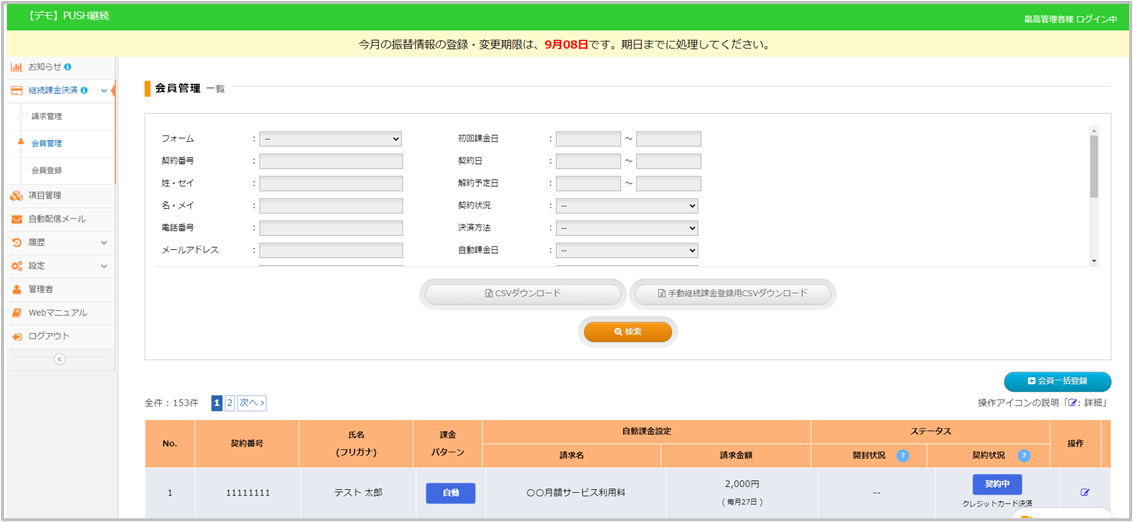The height and width of the screenshot is (522, 1133).
Task: Click the 会員一括登録 button
Action: [x=1057, y=382]
